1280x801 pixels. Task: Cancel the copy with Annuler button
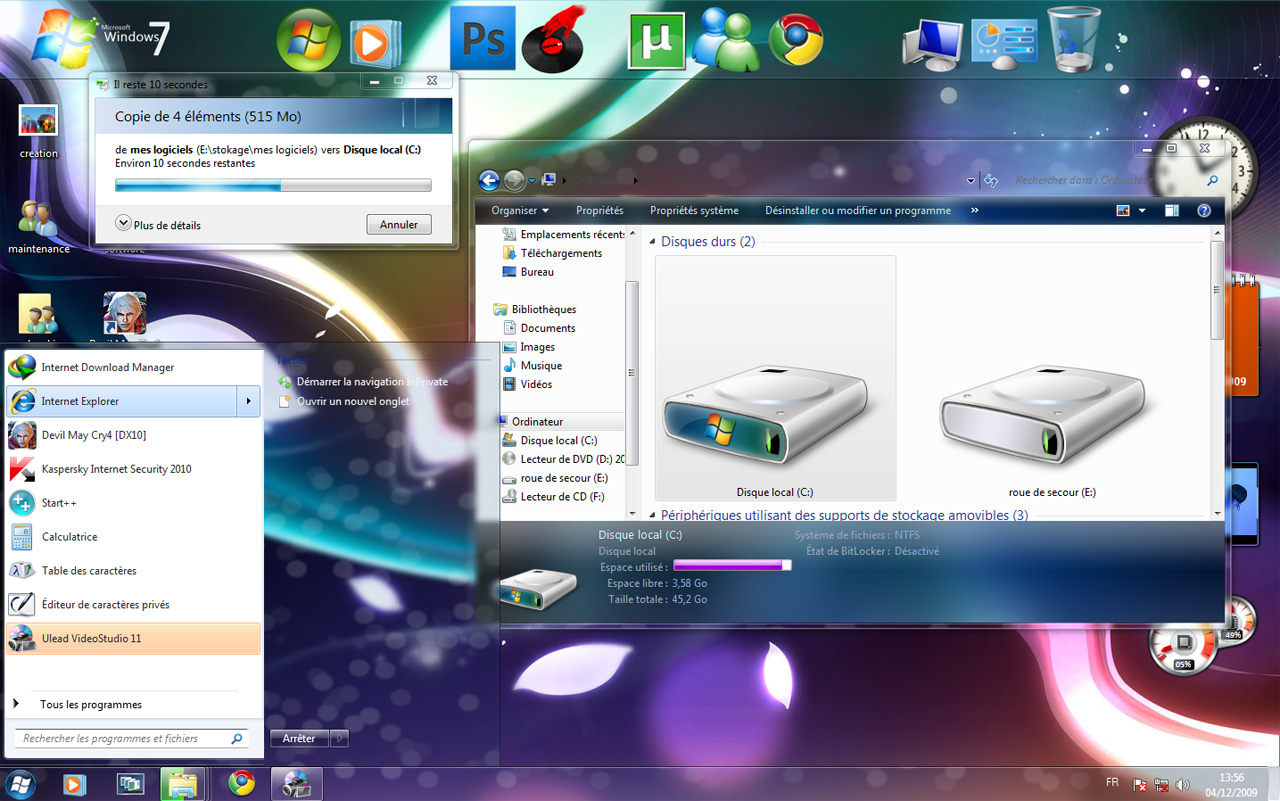[399, 225]
